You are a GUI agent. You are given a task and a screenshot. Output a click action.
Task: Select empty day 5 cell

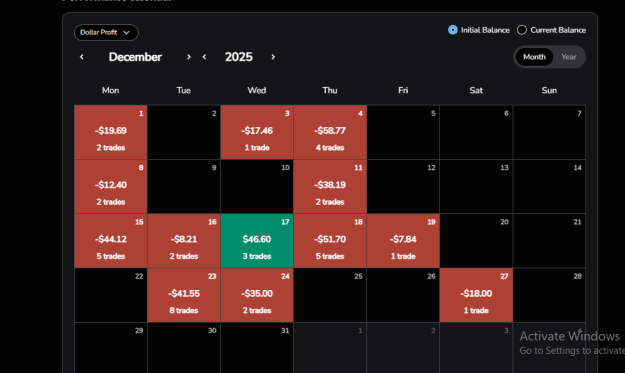(x=403, y=132)
